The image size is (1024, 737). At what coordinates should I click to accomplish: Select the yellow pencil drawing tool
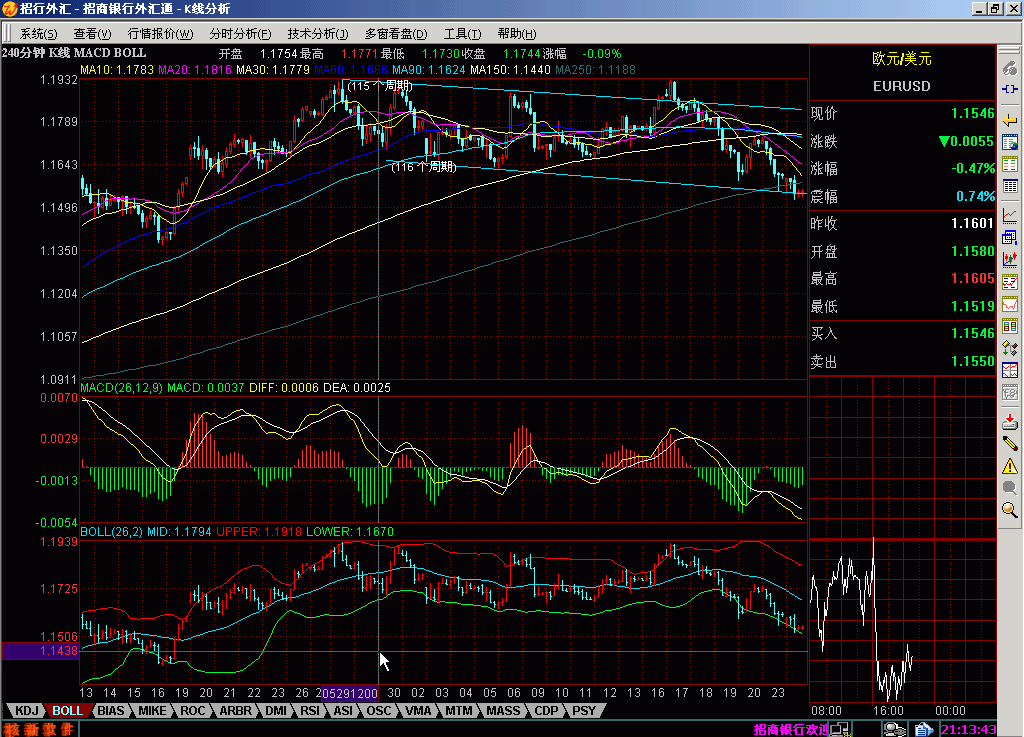coord(1010,444)
